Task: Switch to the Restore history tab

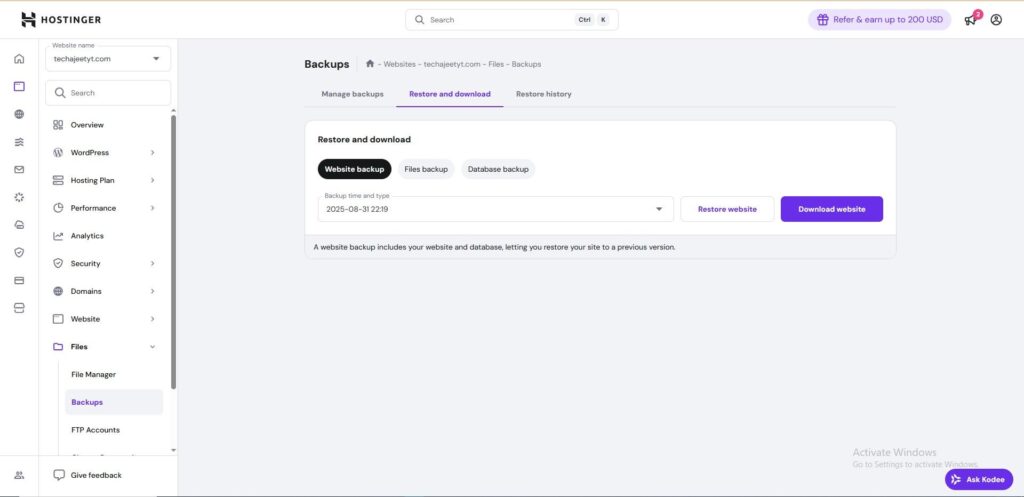Action: click(543, 94)
